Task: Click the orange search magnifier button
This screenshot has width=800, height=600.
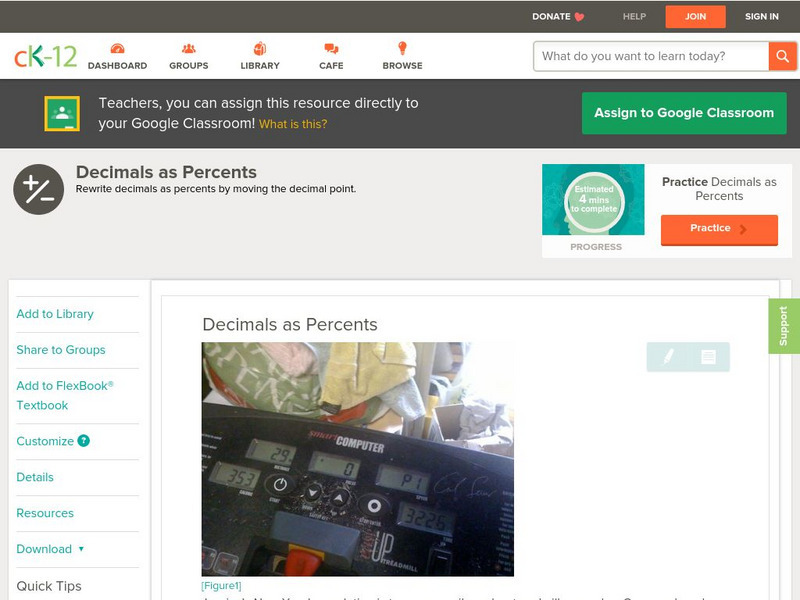Action: click(782, 56)
